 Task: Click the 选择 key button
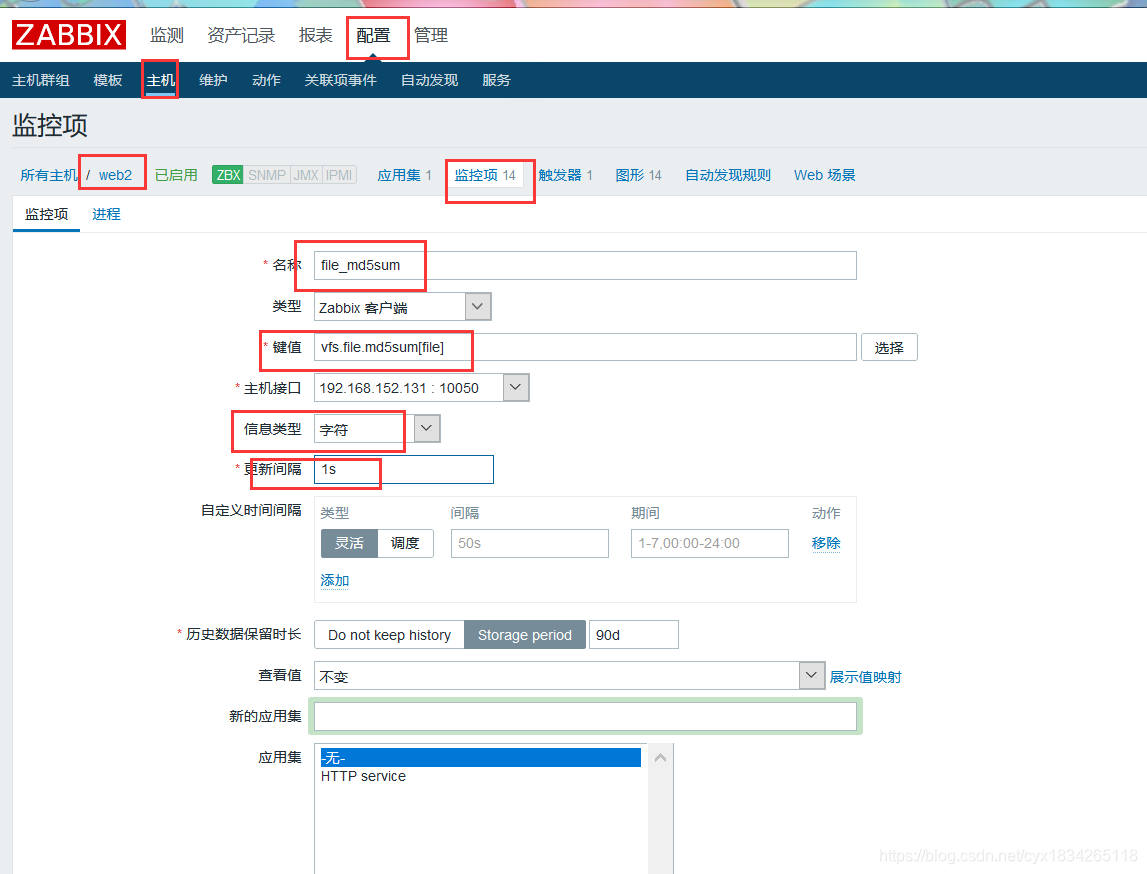tap(889, 347)
